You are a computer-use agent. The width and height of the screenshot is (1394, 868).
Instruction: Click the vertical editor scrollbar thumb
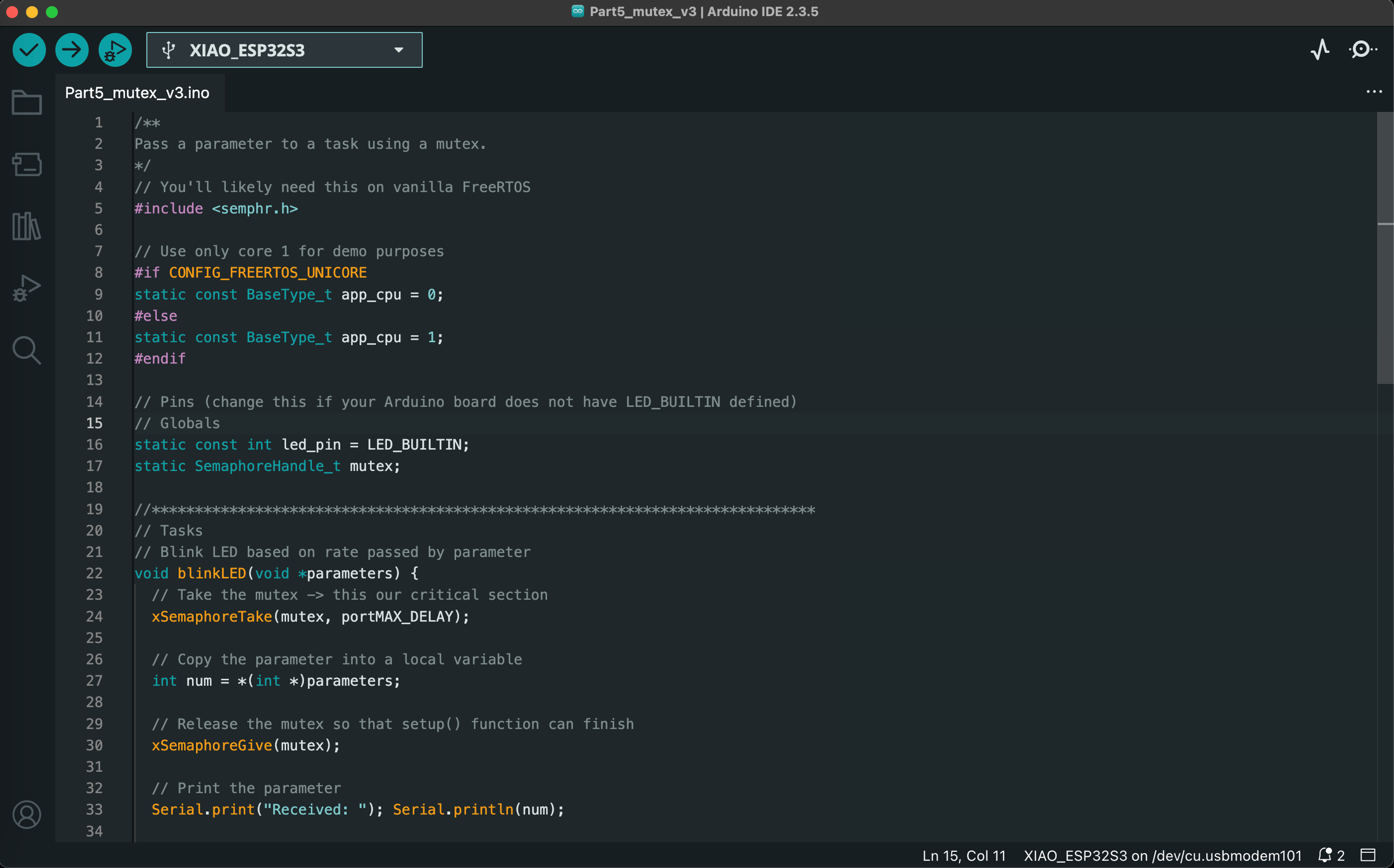pyautogui.click(x=1385, y=247)
